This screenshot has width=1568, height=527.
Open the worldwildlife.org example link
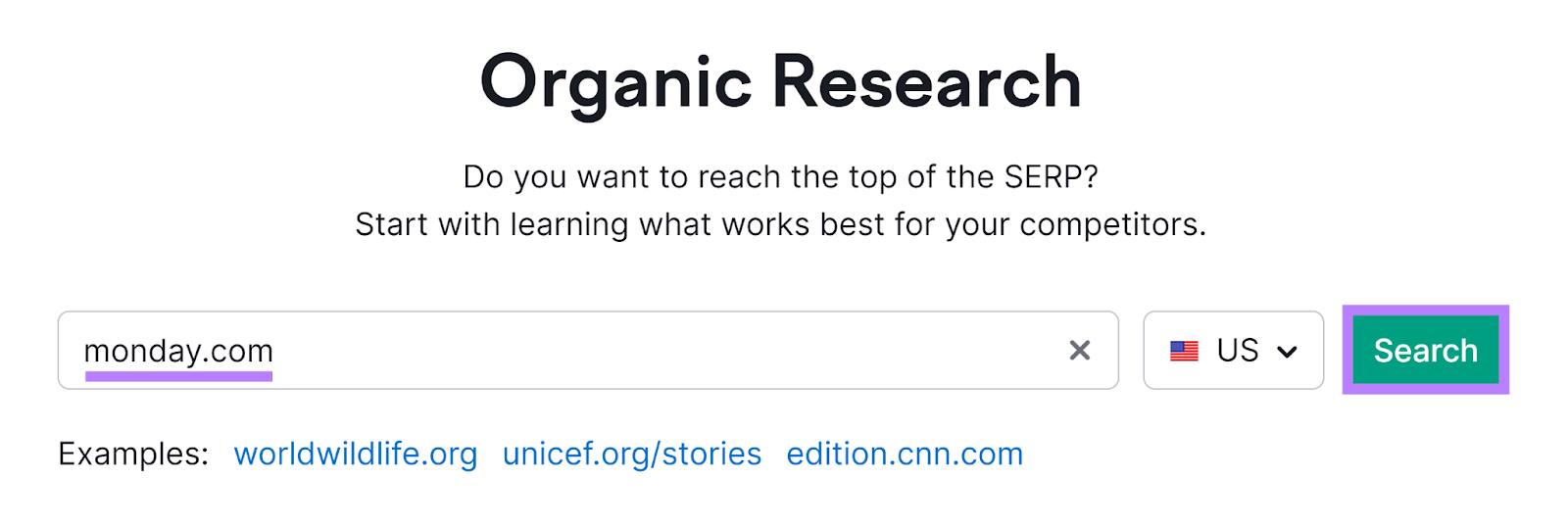pyautogui.click(x=355, y=455)
